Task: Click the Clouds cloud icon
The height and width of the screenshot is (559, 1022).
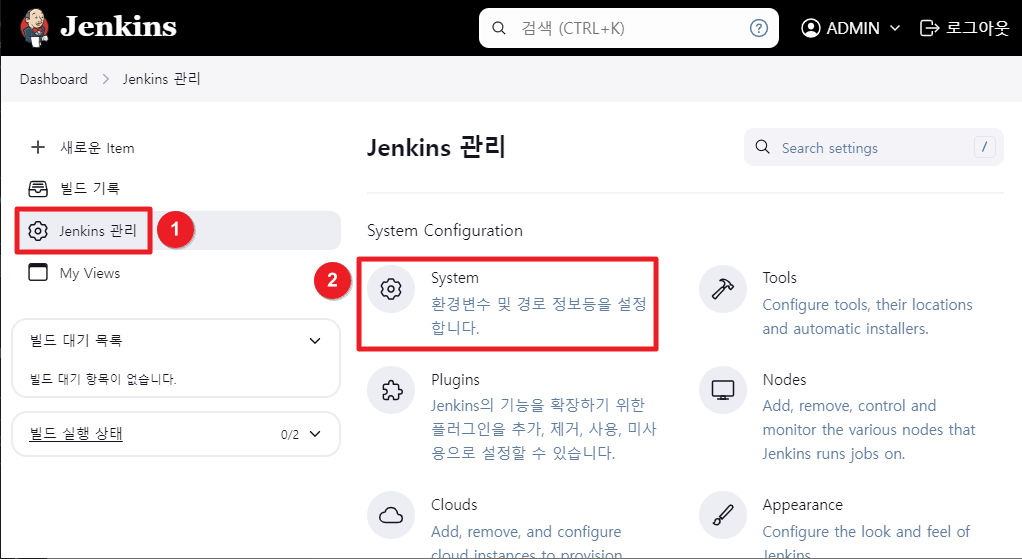Action: tap(391, 515)
